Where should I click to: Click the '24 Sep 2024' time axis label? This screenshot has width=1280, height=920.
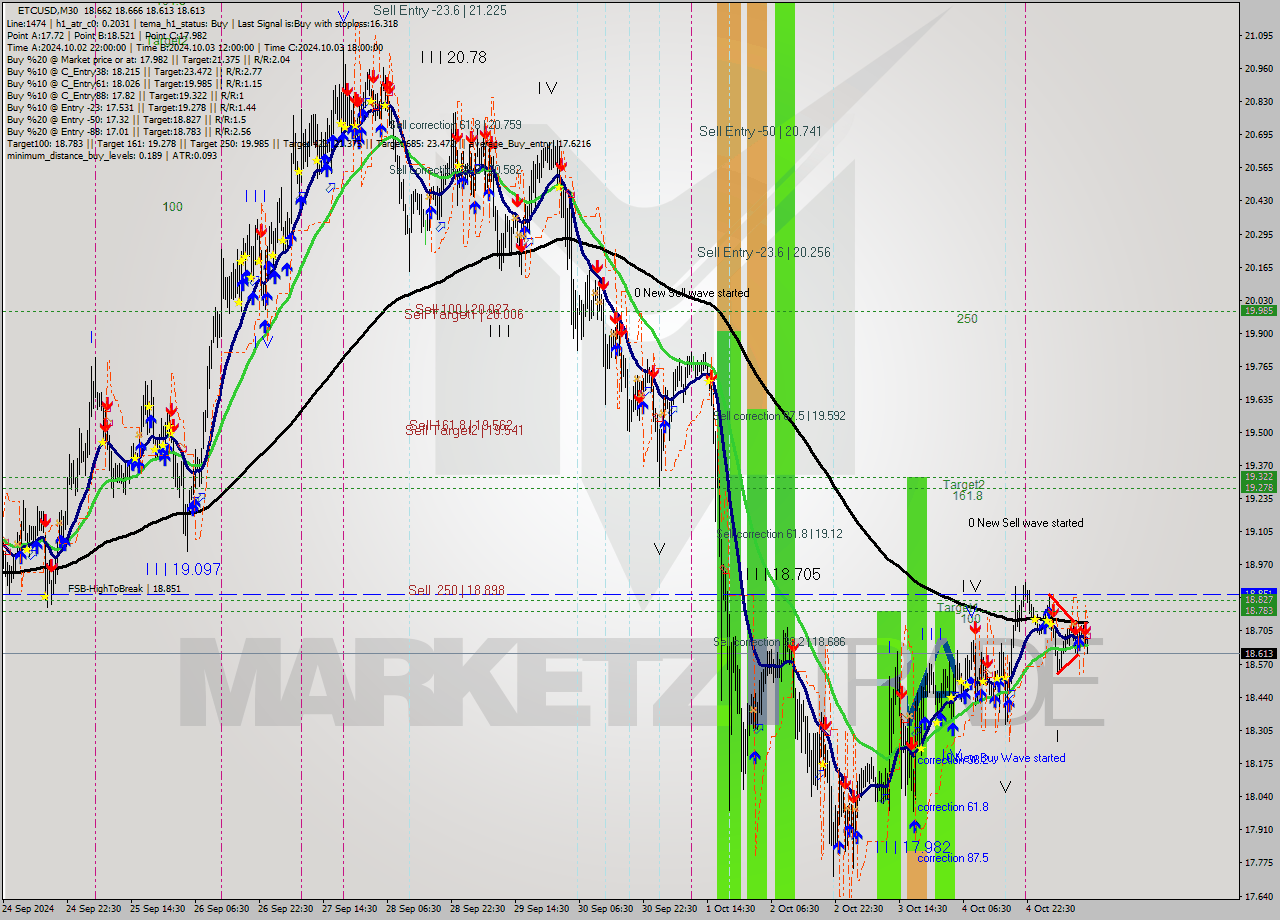click(28, 909)
